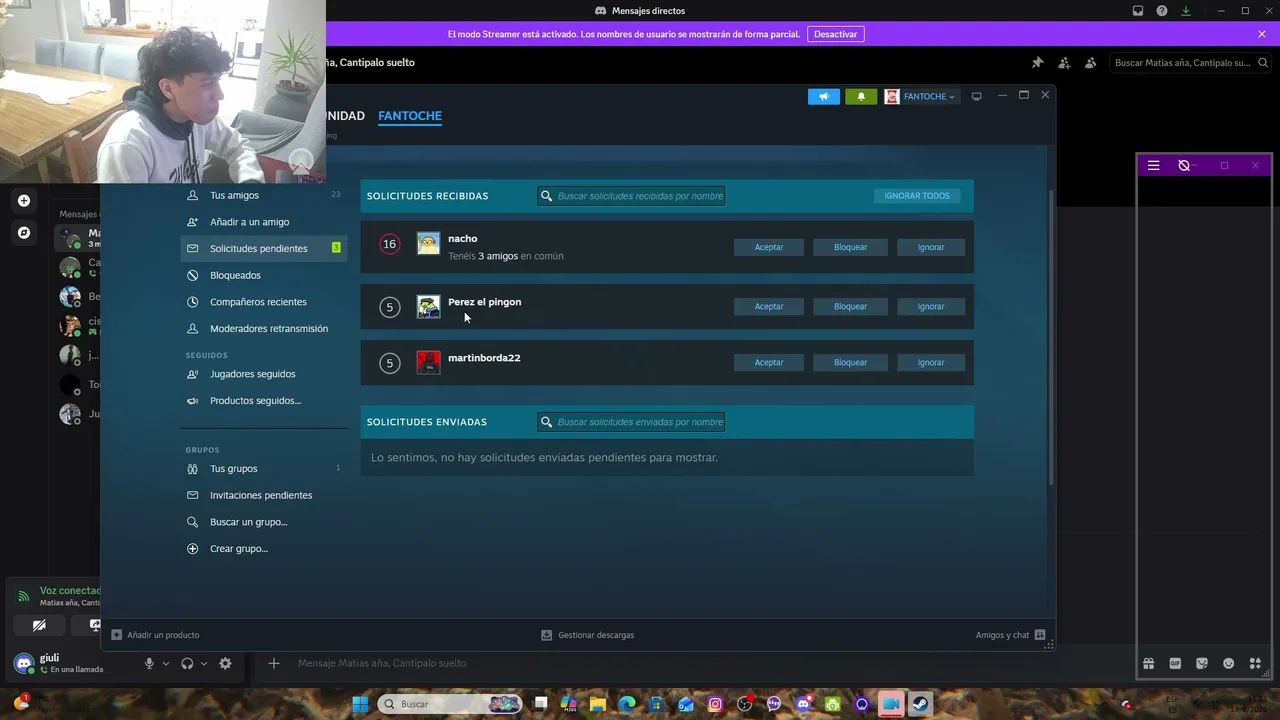Open hamburger menu in purple window
Image resolution: width=1280 pixels, height=720 pixels.
pos(1153,166)
